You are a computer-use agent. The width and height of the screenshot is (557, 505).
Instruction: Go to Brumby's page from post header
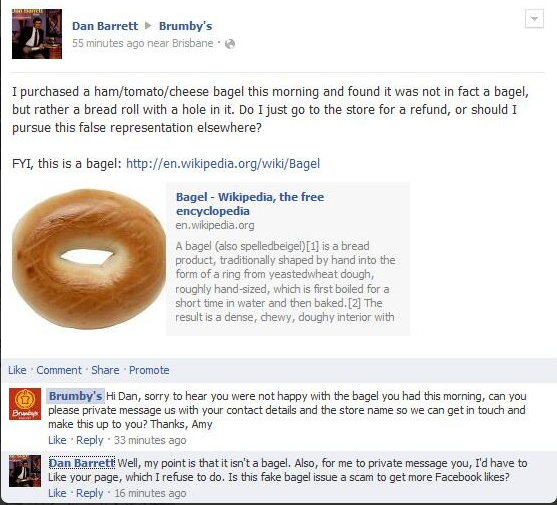185,26
